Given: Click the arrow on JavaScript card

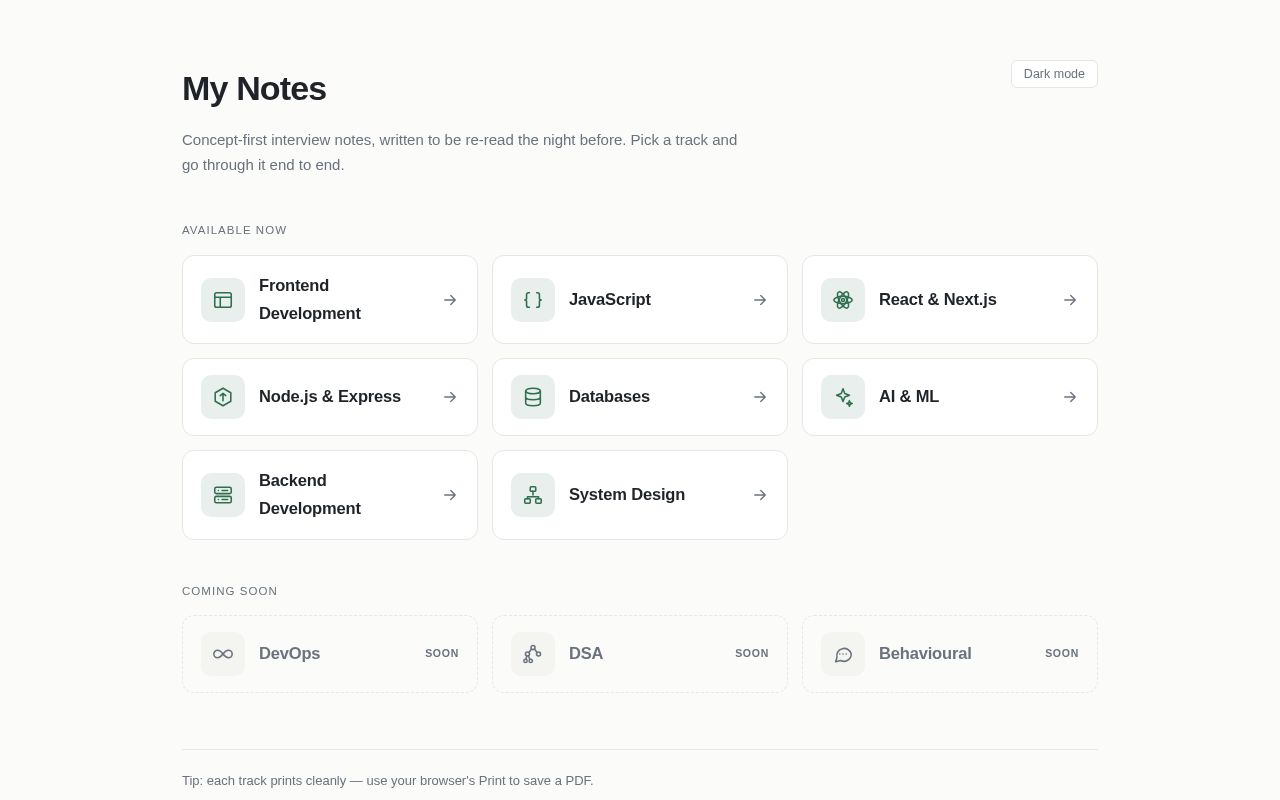Looking at the screenshot, I should (760, 300).
